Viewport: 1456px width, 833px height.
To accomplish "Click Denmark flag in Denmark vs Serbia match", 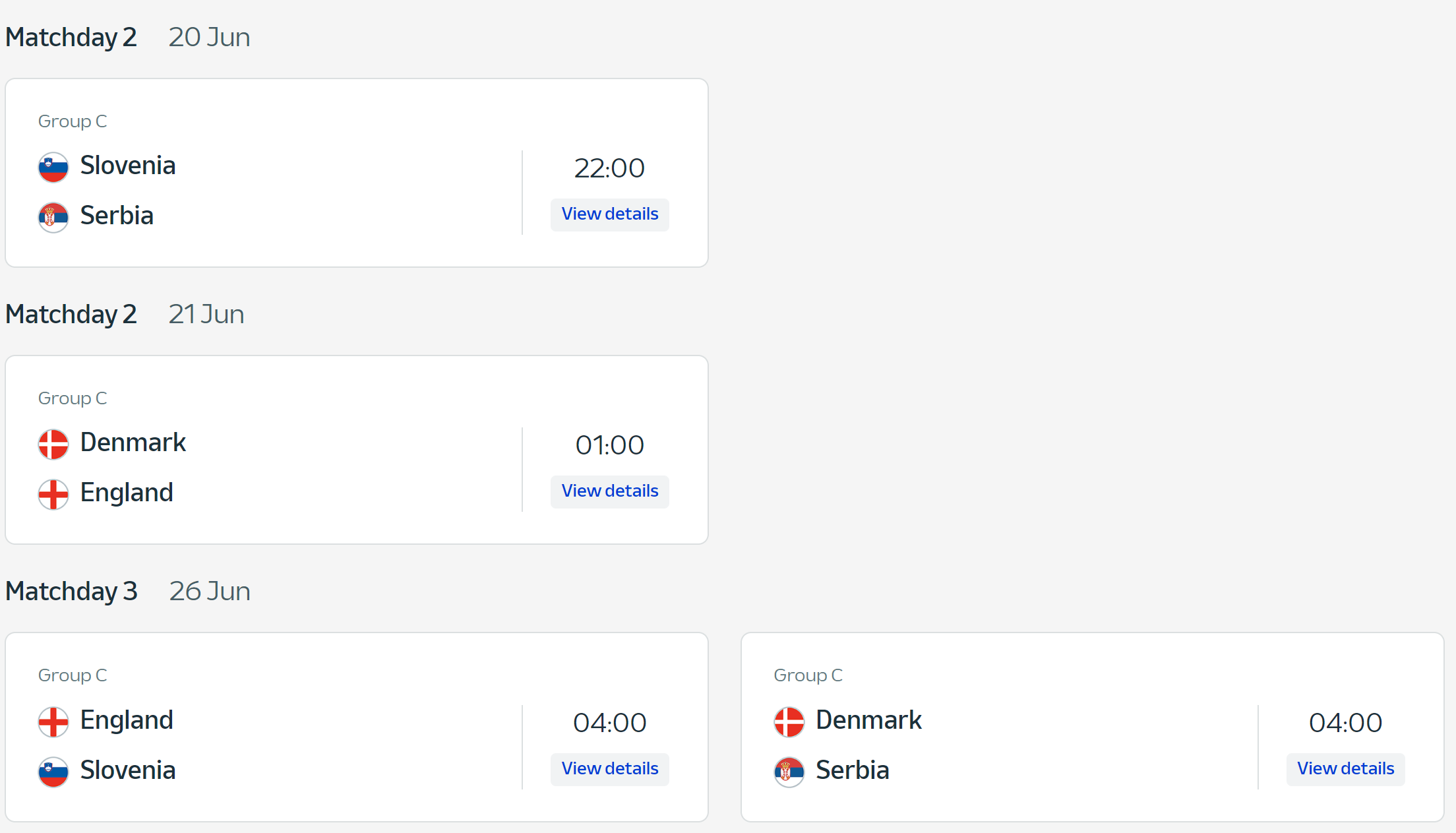I will coord(789,722).
